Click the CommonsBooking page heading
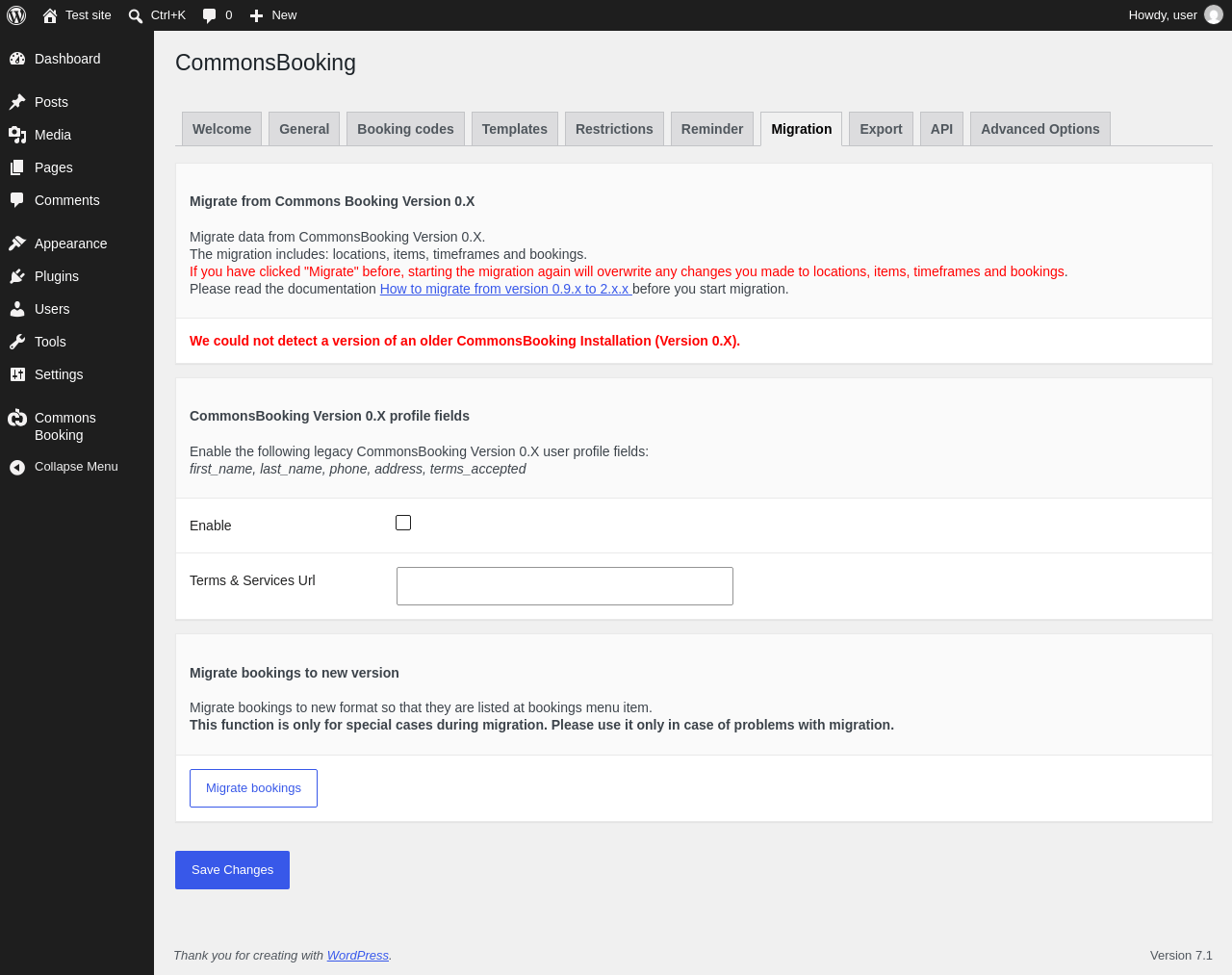Image resolution: width=1232 pixels, height=975 pixels. click(x=266, y=63)
